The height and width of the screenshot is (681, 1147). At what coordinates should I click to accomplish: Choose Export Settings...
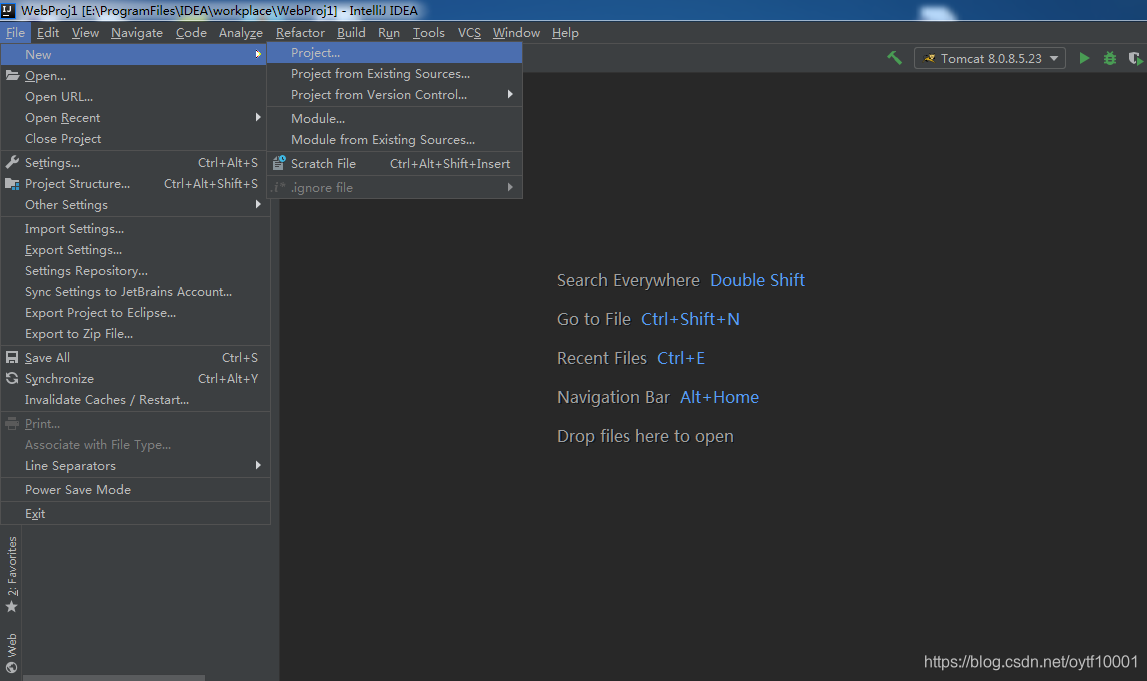click(x=135, y=249)
